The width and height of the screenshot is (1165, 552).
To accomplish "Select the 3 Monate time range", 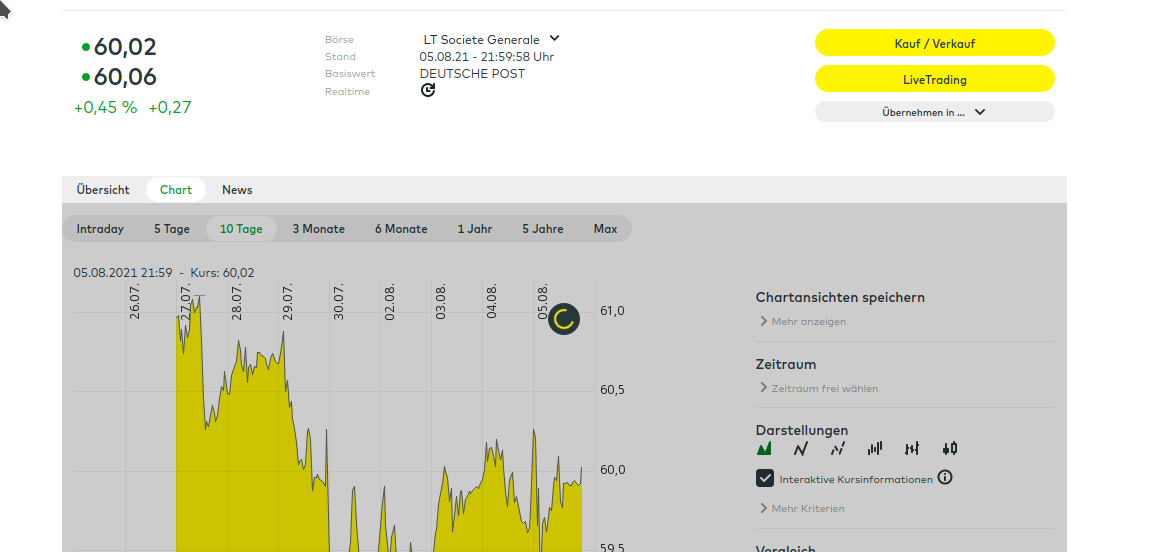I will pyautogui.click(x=318, y=229).
